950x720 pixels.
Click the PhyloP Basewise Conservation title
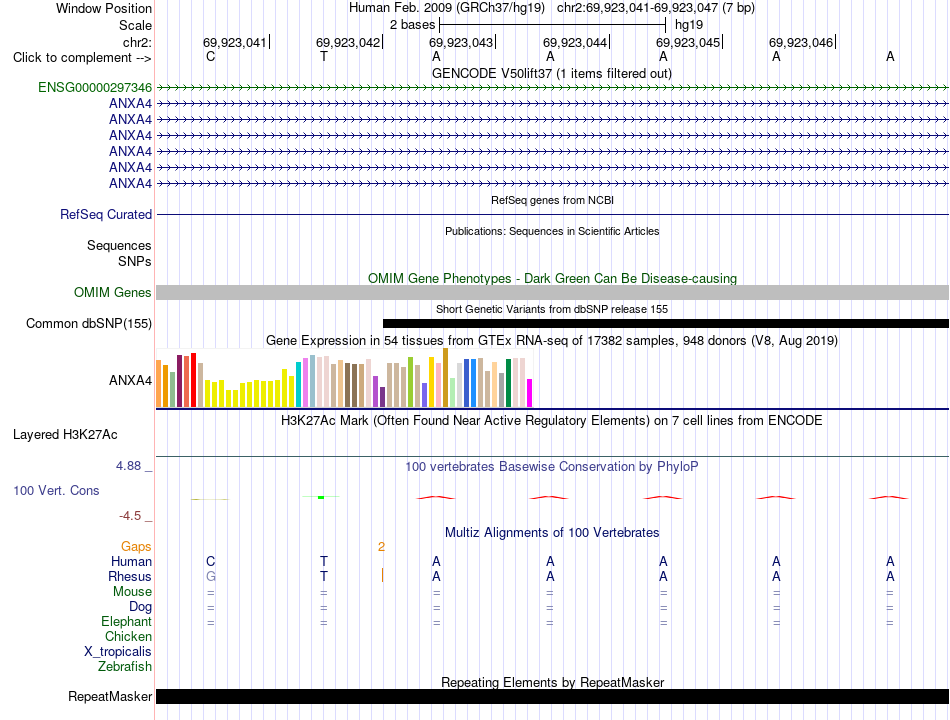[552, 467]
